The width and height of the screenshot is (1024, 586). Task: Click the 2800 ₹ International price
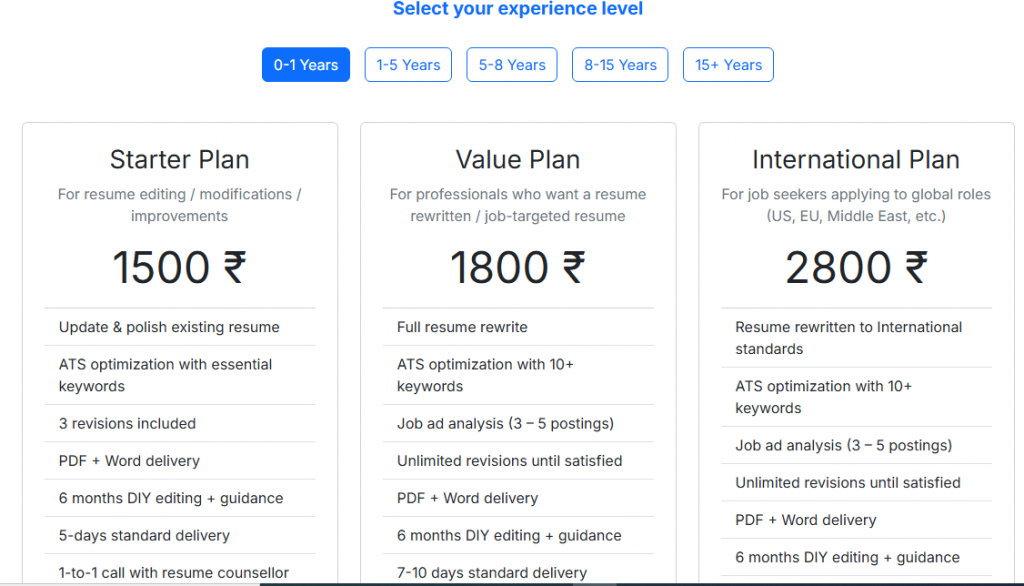point(856,268)
